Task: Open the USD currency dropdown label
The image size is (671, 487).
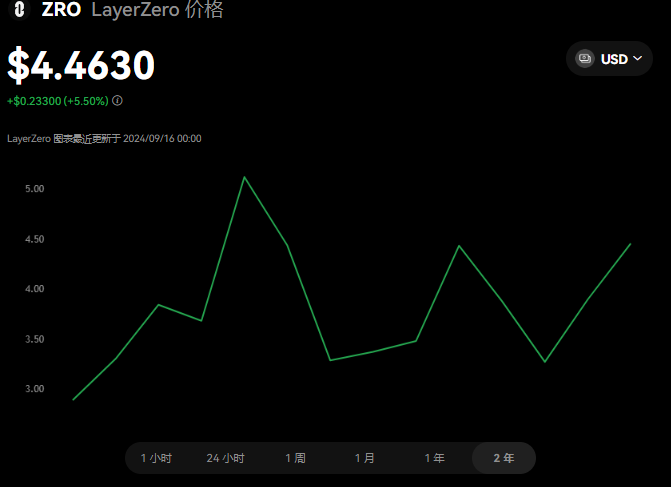Action: (x=613, y=59)
